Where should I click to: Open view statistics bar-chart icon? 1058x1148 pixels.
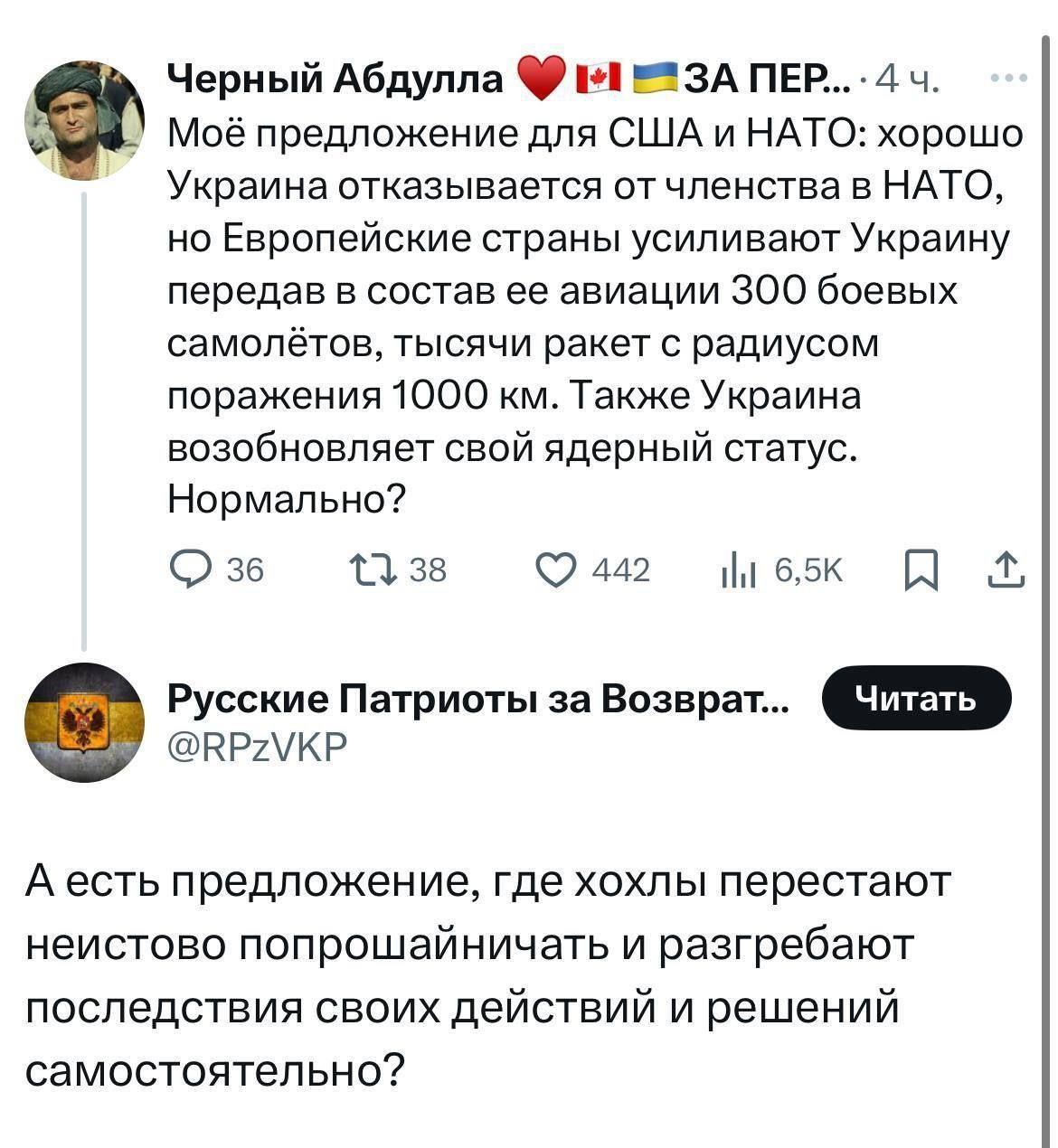(x=738, y=569)
